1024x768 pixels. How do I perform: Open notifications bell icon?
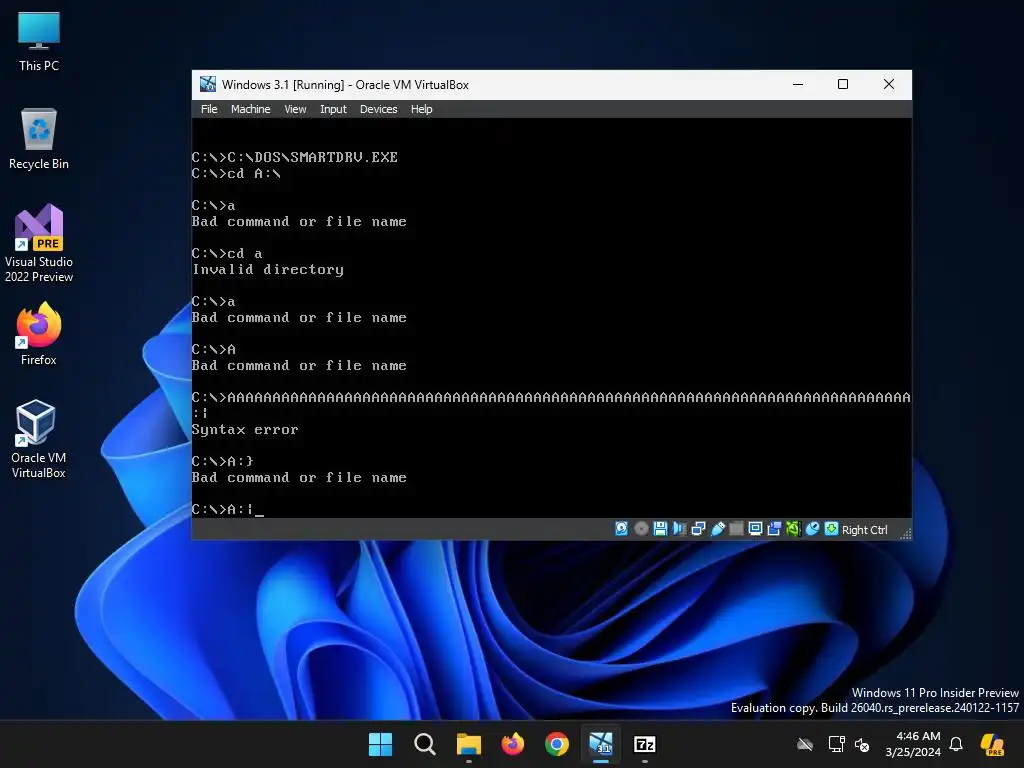pos(956,744)
